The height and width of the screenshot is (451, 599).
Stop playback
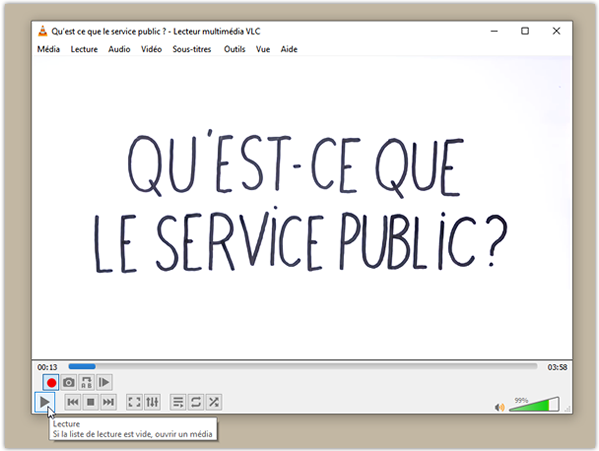pos(91,402)
